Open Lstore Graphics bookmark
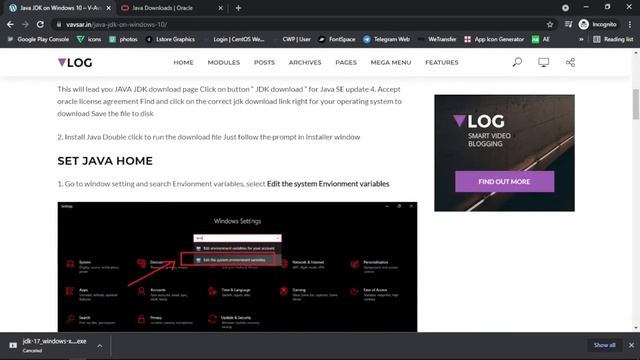Viewport: 640px width, 360px height. click(x=170, y=39)
